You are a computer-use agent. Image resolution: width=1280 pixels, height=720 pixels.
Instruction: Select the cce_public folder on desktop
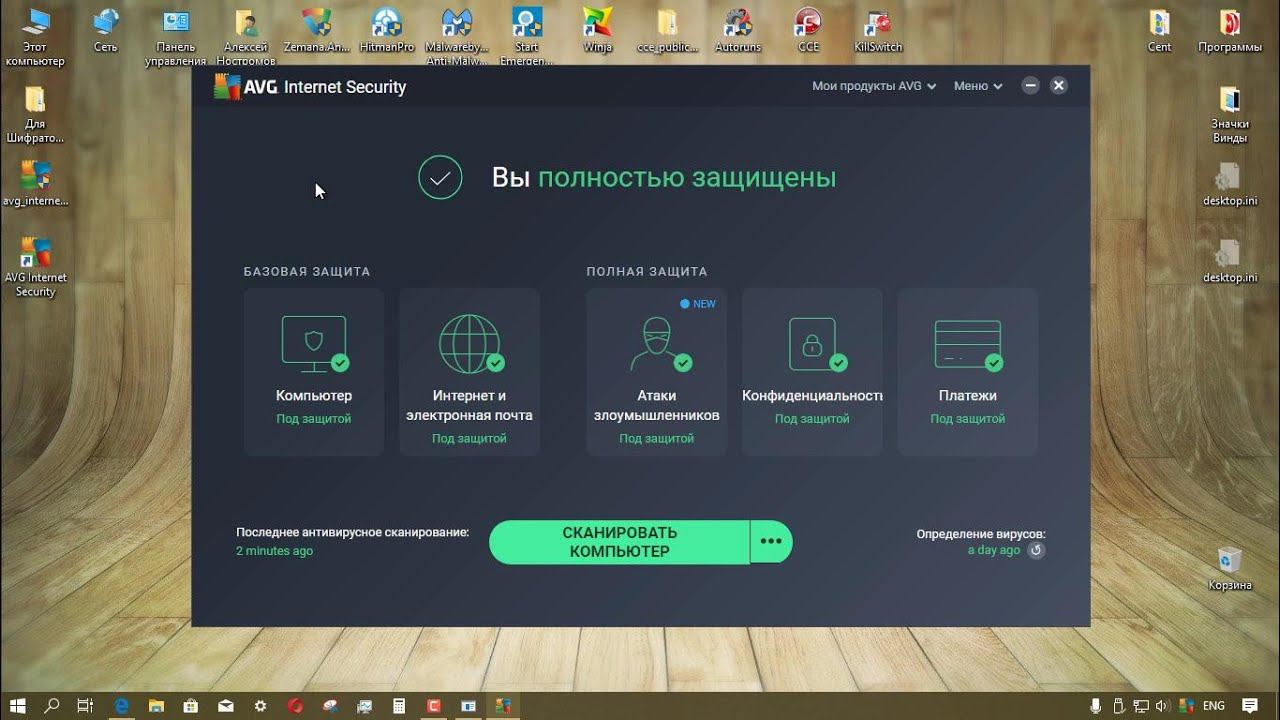[x=667, y=31]
